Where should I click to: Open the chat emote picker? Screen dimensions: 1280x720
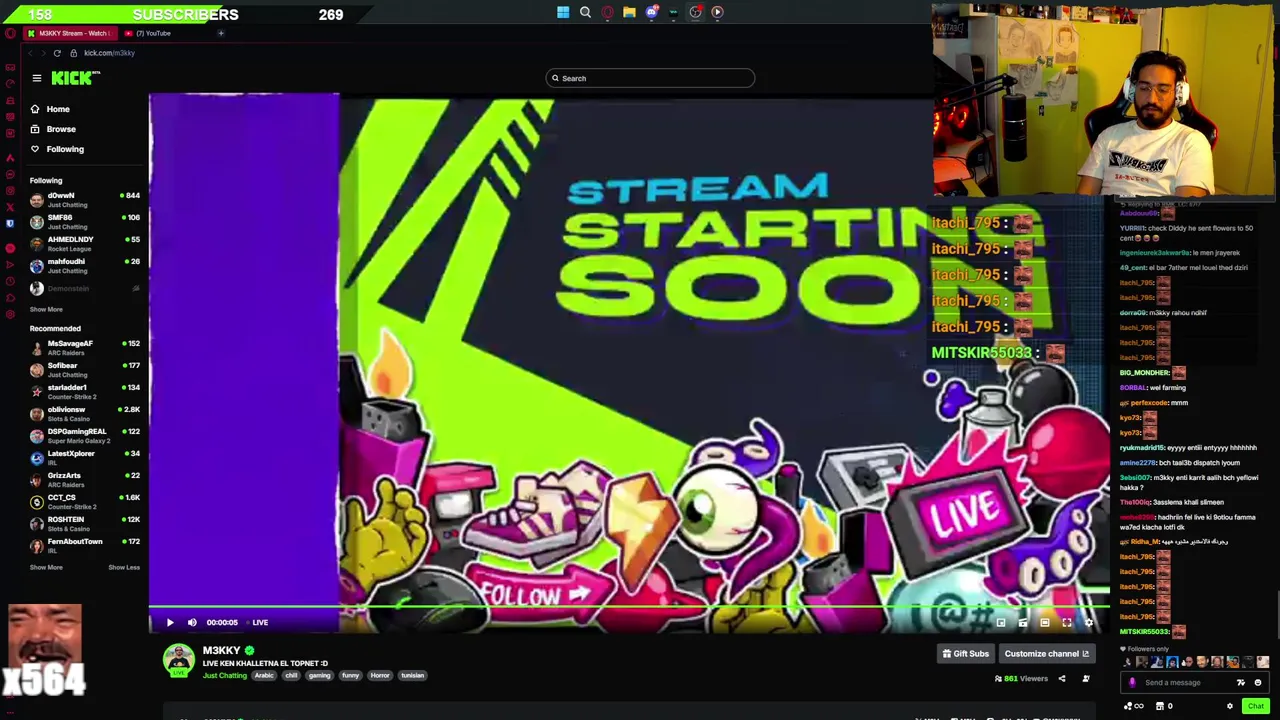pyautogui.click(x=1258, y=683)
